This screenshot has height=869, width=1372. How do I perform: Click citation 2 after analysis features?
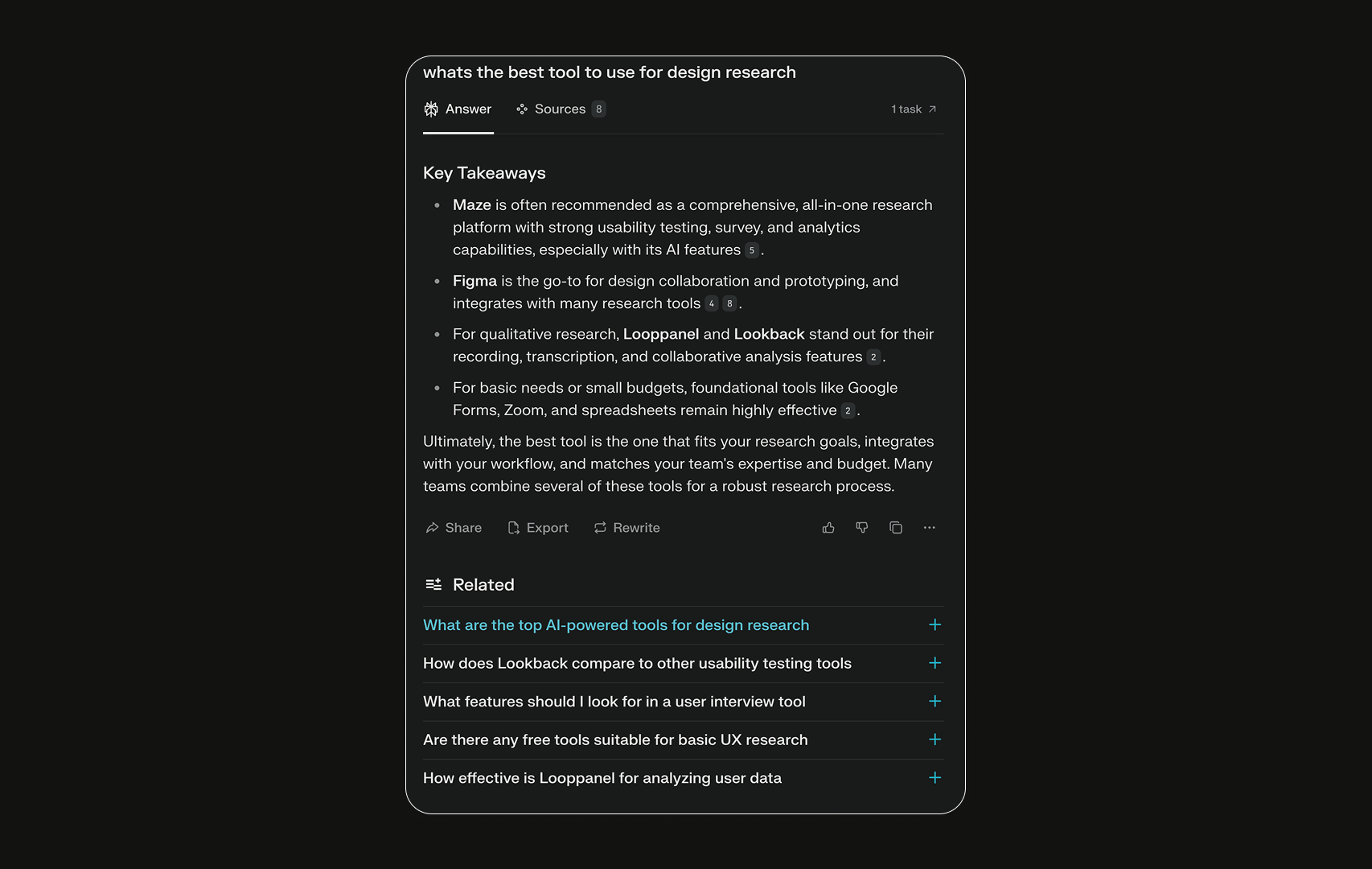point(873,357)
